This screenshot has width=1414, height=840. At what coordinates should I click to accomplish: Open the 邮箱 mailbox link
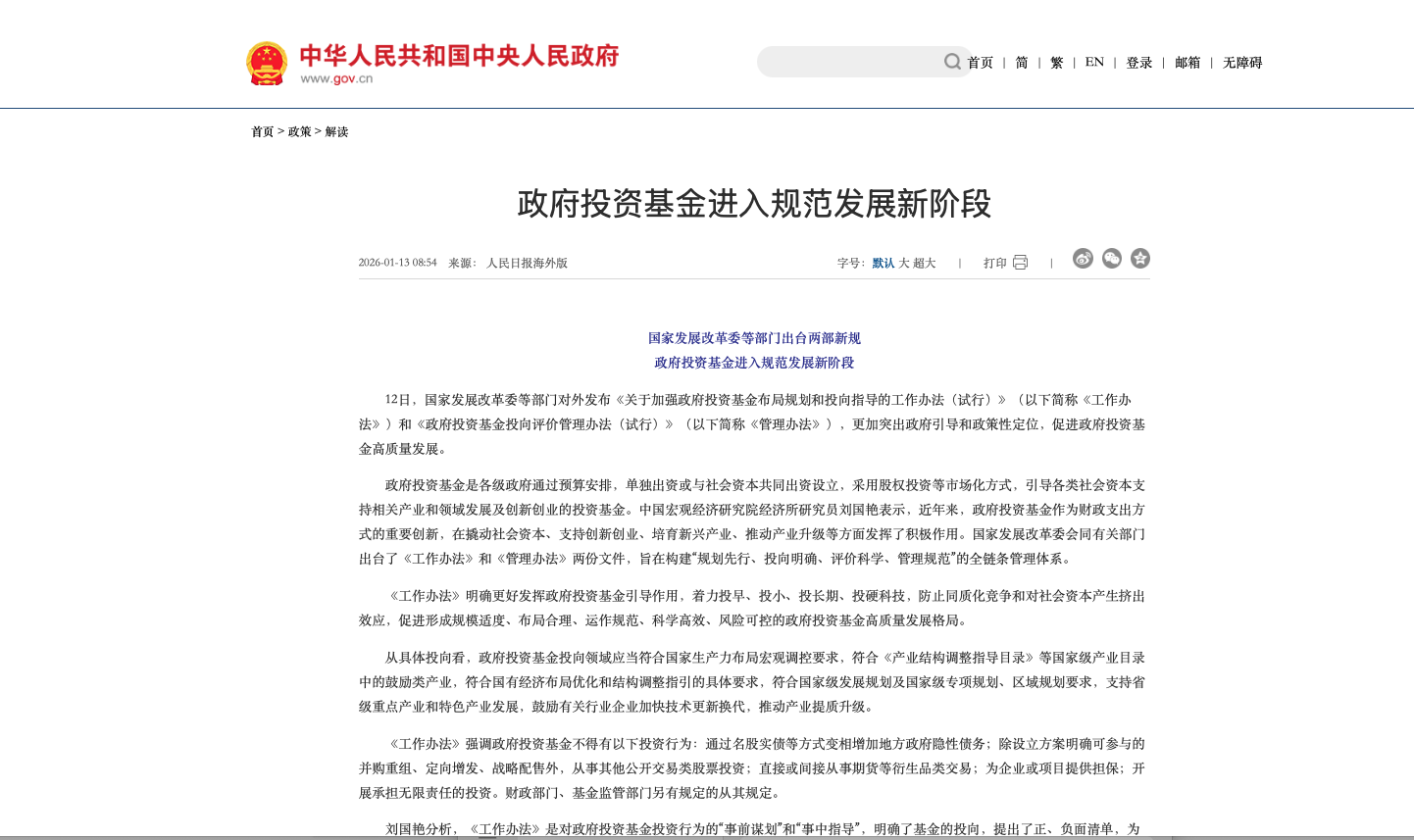(1187, 63)
